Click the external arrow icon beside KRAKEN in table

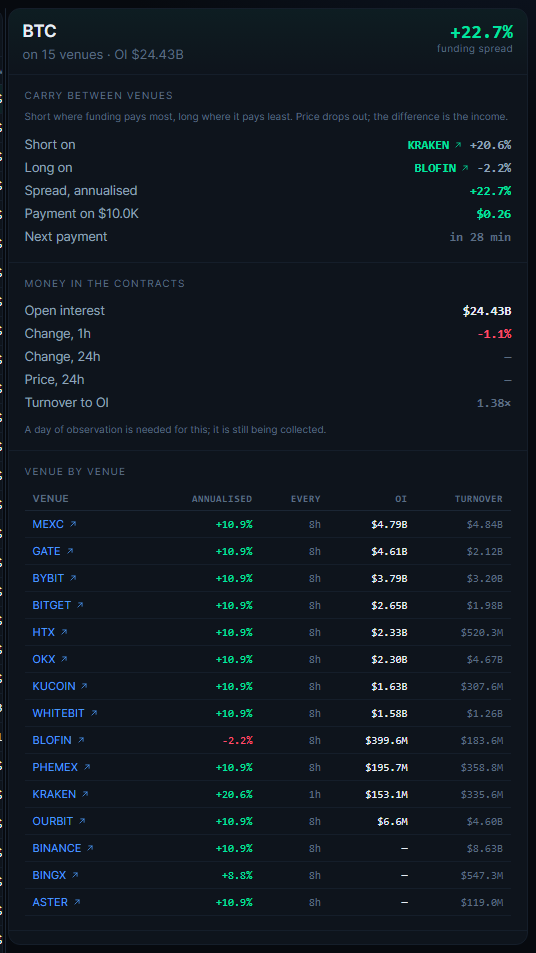[x=85, y=794]
